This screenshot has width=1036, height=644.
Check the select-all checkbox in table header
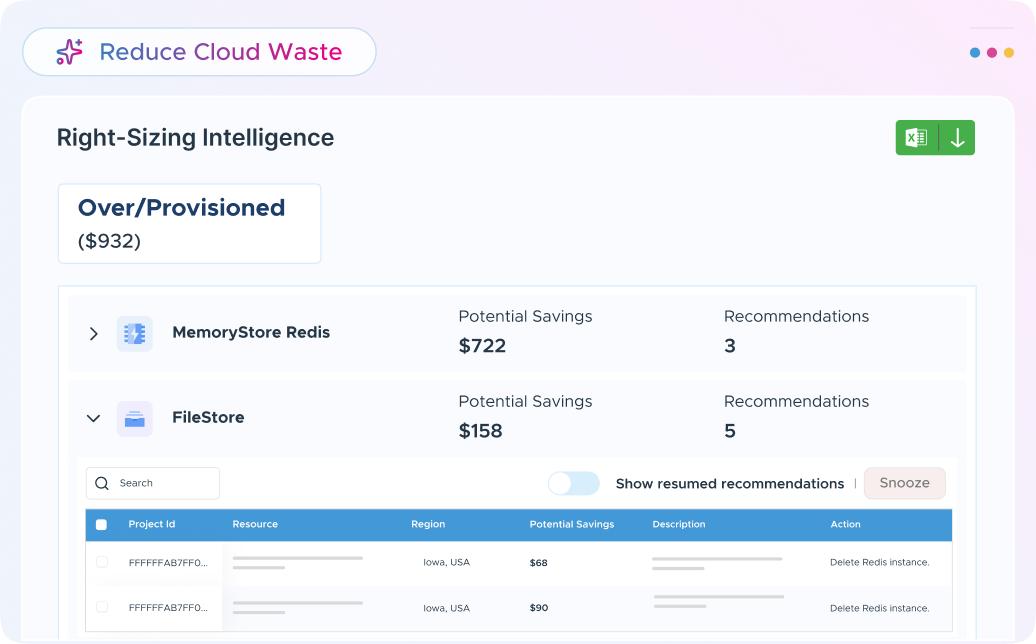point(101,524)
